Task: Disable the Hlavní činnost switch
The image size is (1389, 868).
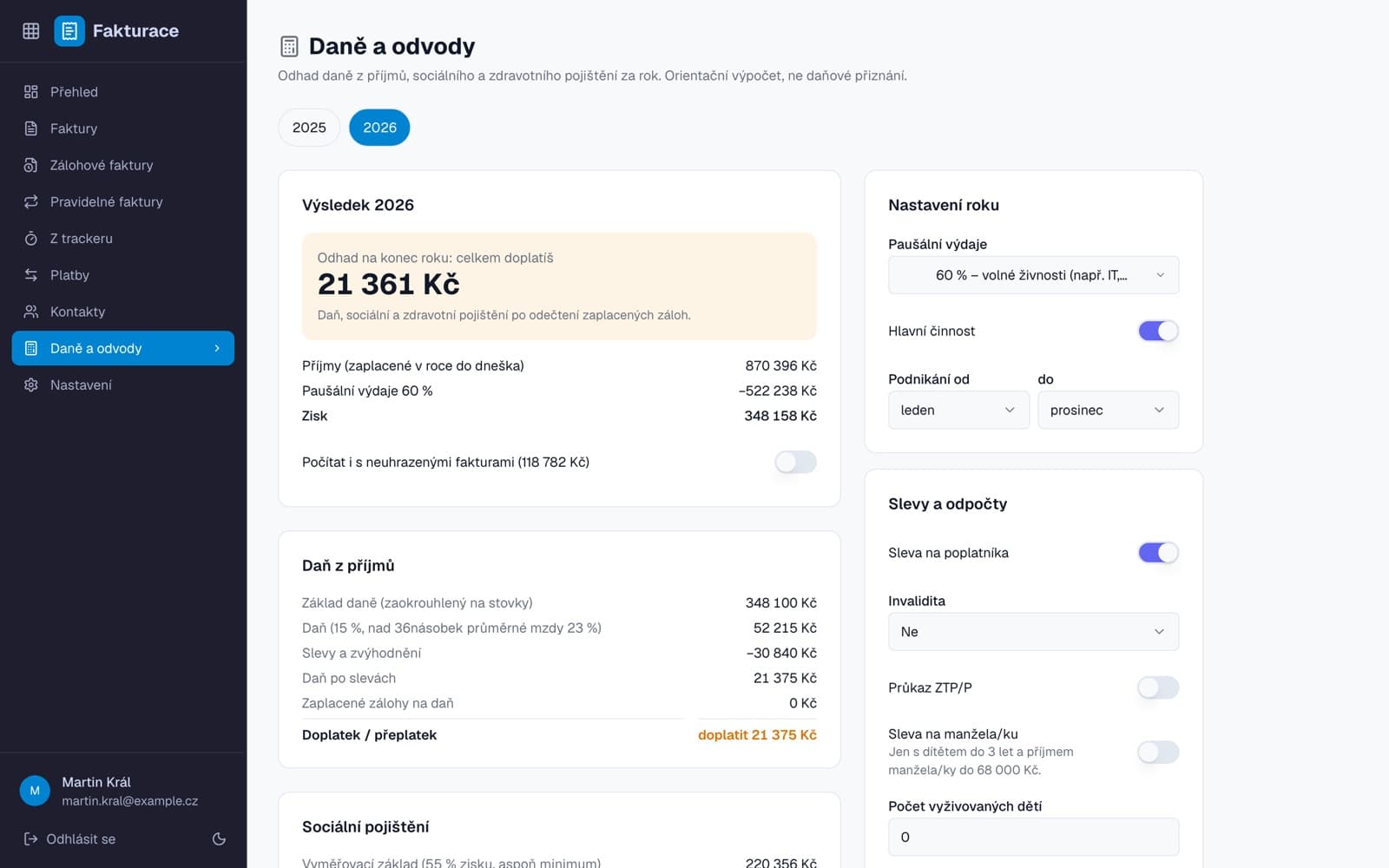Action: [x=1158, y=331]
